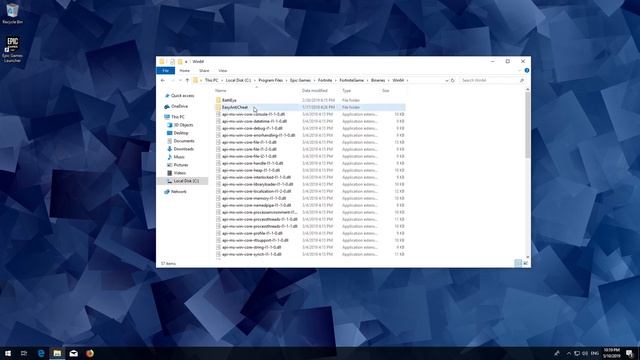
Task: Launch Microsoft Edge from taskbar
Action: [x=41, y=353]
